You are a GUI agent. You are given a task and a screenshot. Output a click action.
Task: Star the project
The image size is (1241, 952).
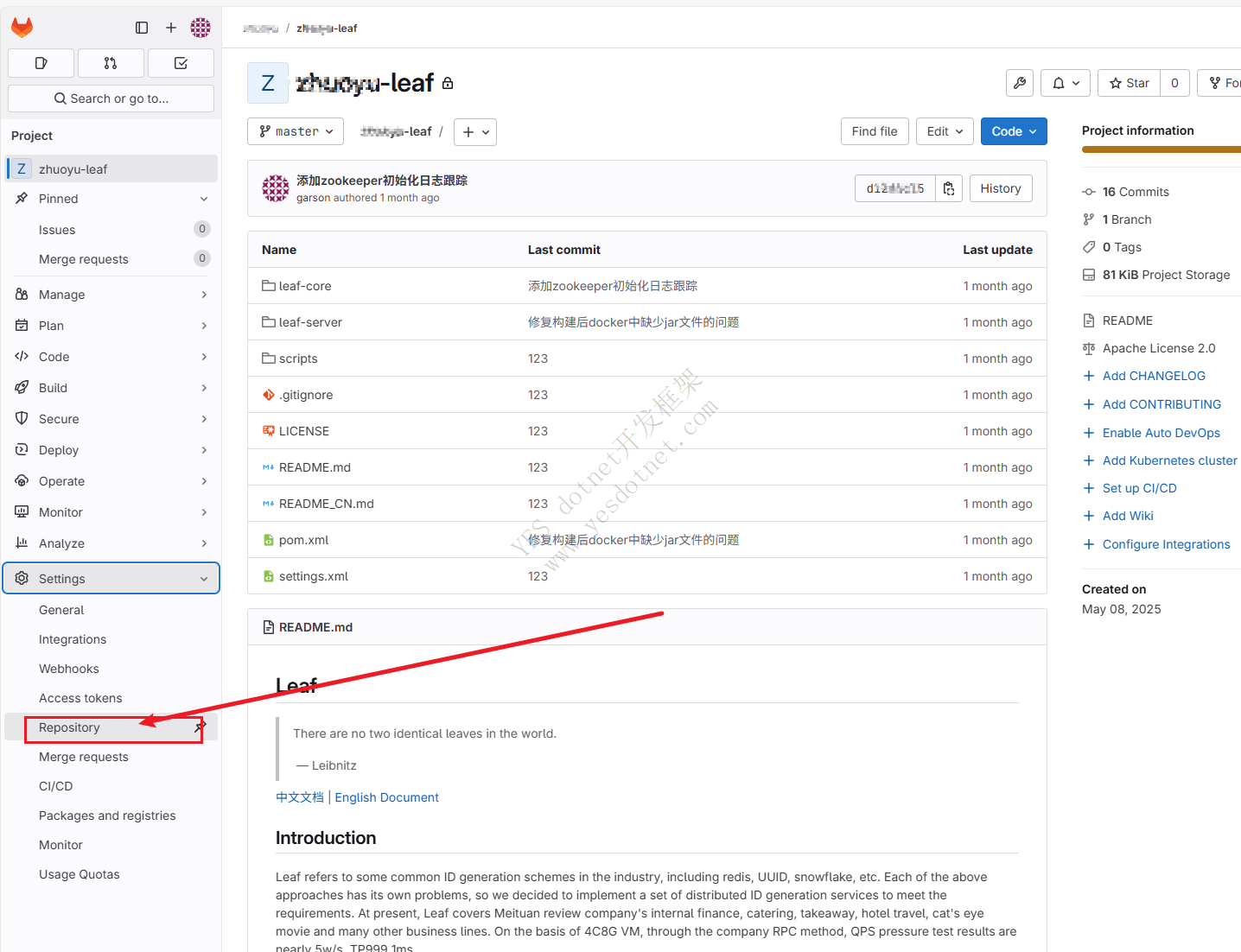(1129, 83)
